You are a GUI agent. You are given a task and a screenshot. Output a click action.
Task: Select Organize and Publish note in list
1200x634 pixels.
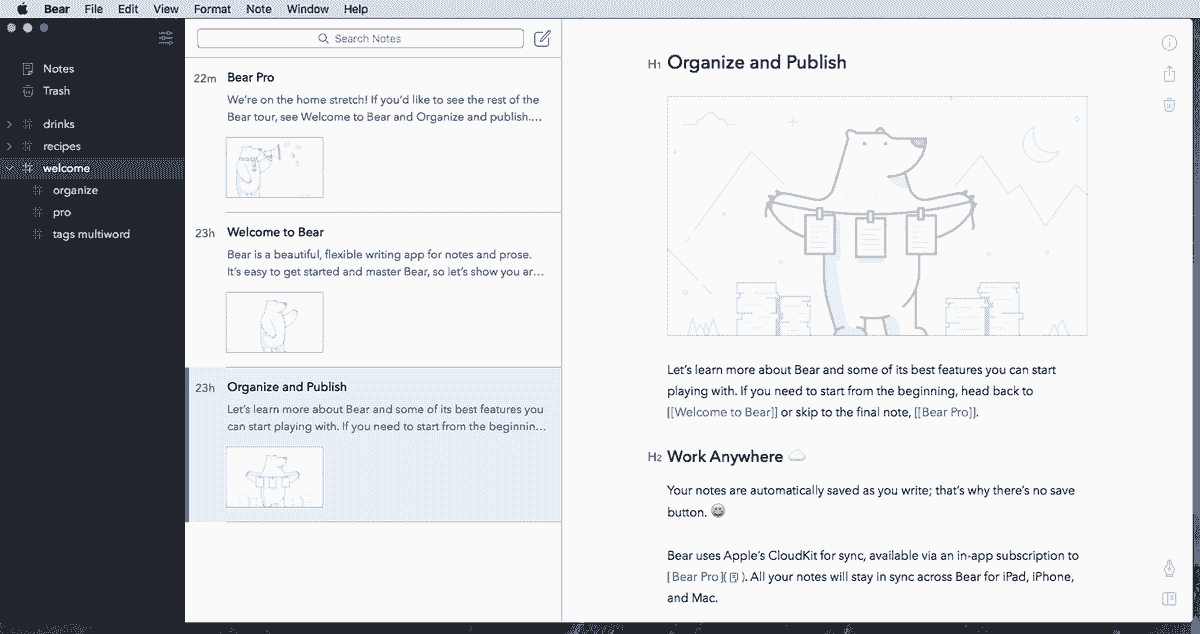point(374,445)
